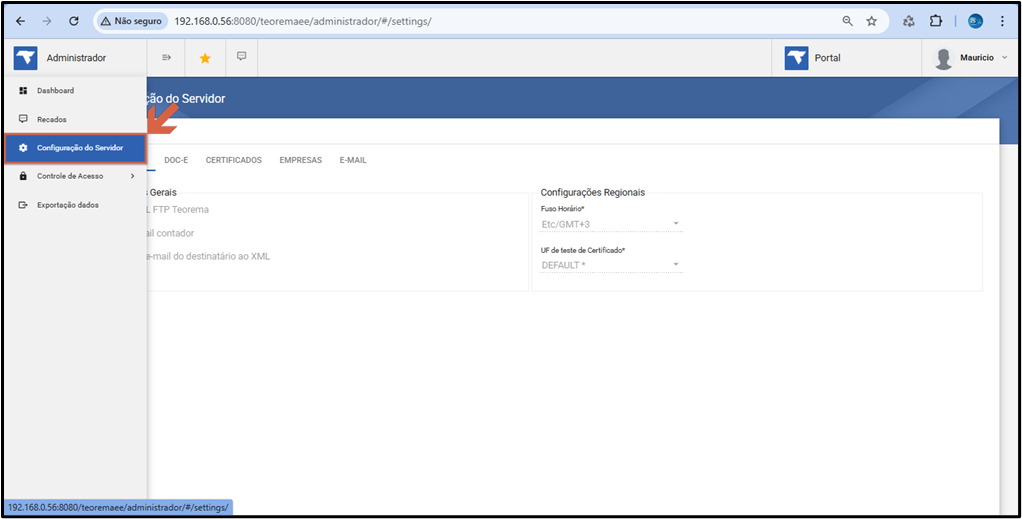Click the 'FTP Teorema' option text
The width and height of the screenshot is (1022, 519).
pos(182,209)
